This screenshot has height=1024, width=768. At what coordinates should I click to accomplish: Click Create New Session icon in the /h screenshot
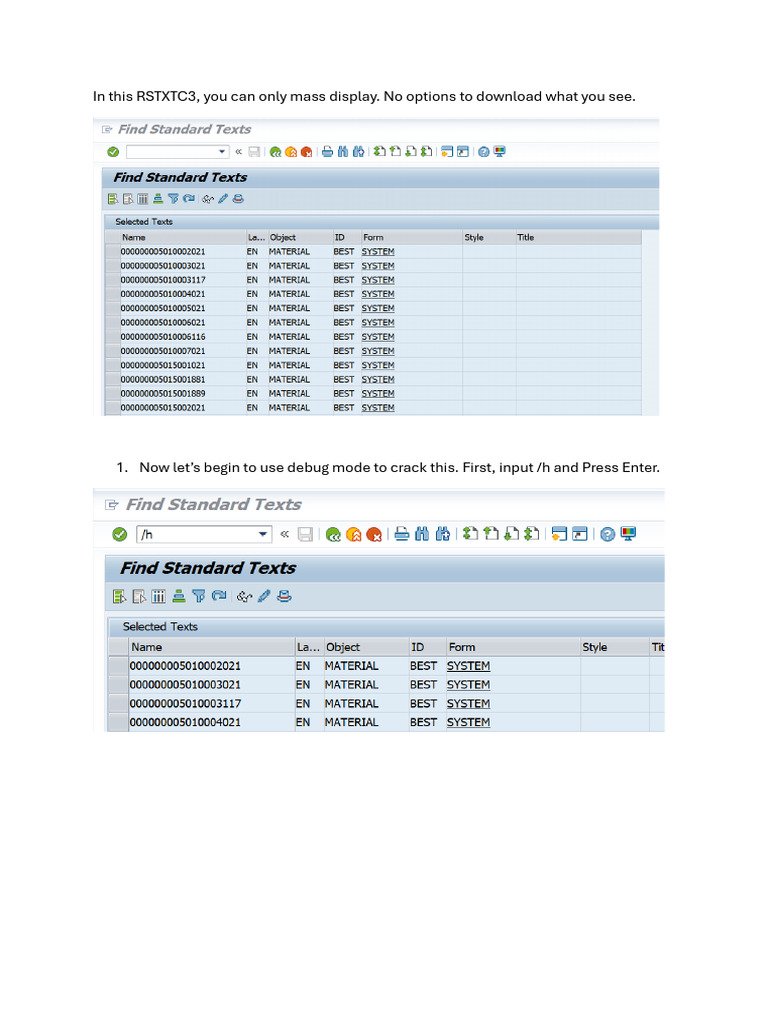(559, 534)
